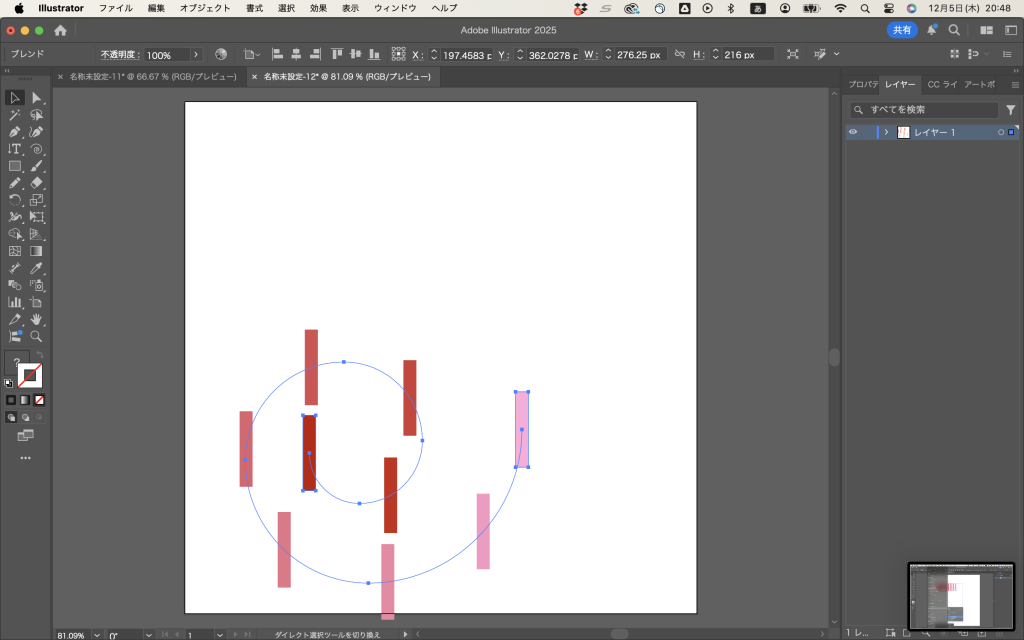Screen dimensions: 1024x640
Task: Choose the Hand tool
Action: [36, 319]
